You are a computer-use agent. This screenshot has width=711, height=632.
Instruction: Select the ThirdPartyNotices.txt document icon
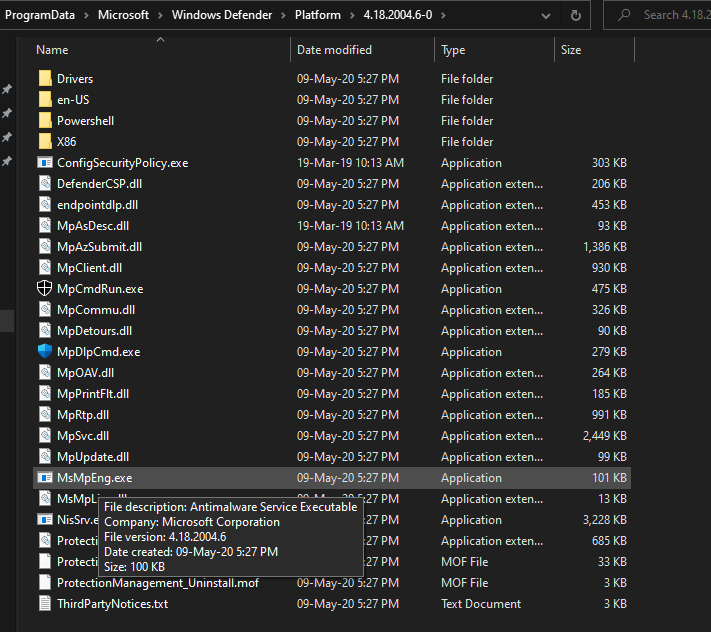point(45,603)
